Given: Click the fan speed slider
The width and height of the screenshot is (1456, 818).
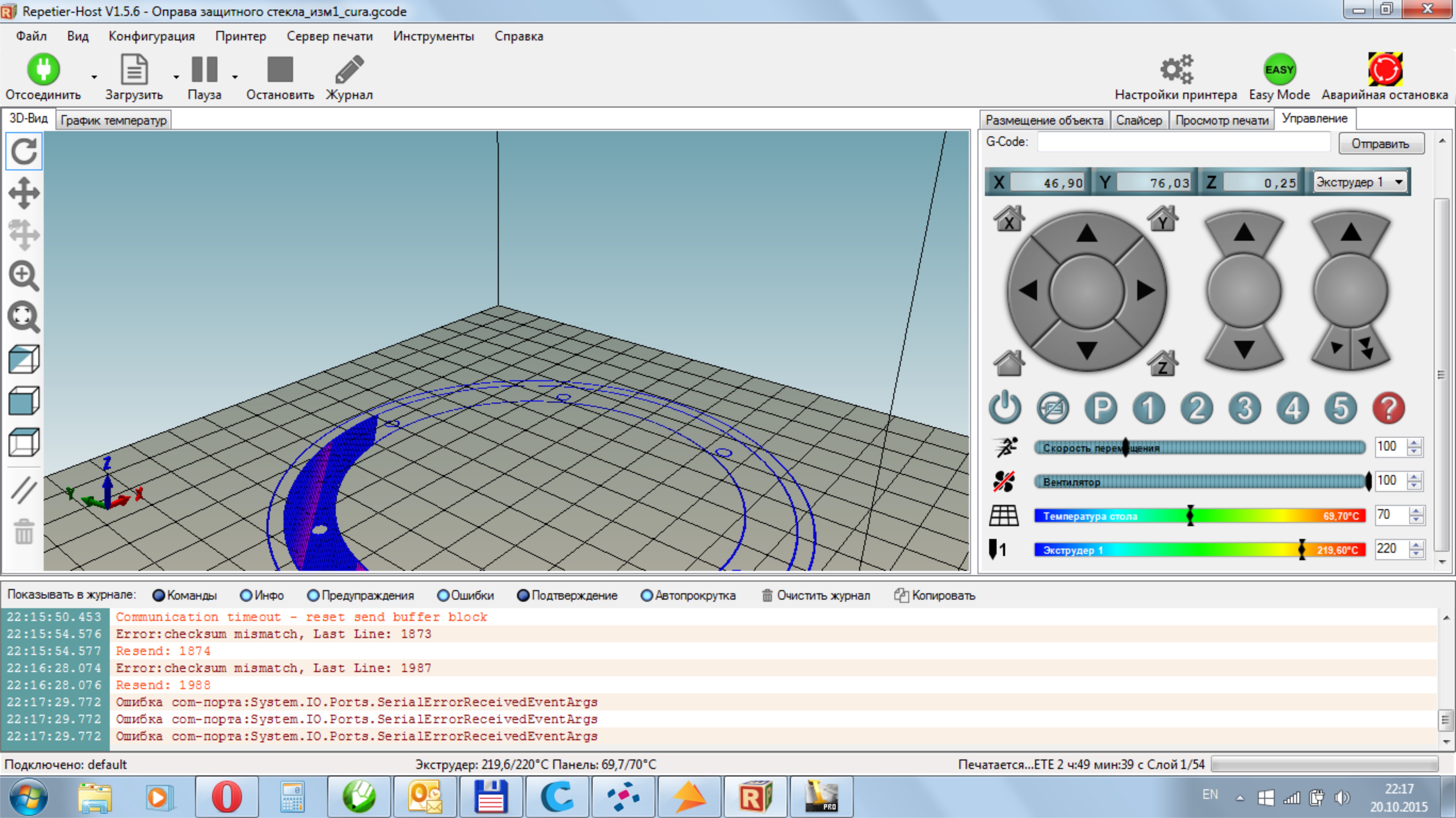Looking at the screenshot, I should tap(1198, 481).
